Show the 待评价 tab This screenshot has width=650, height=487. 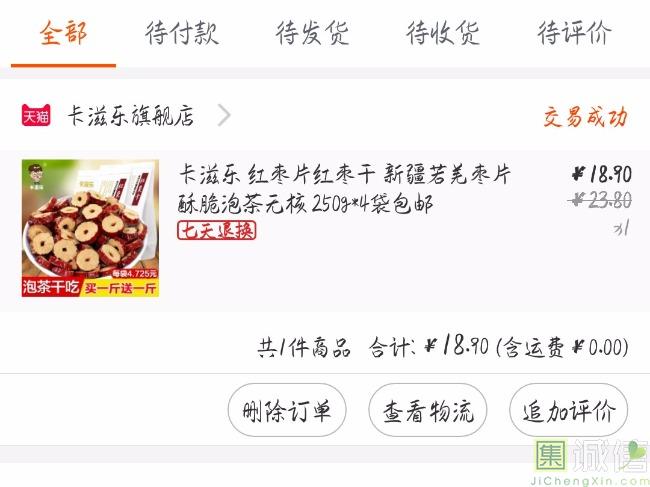(x=574, y=33)
